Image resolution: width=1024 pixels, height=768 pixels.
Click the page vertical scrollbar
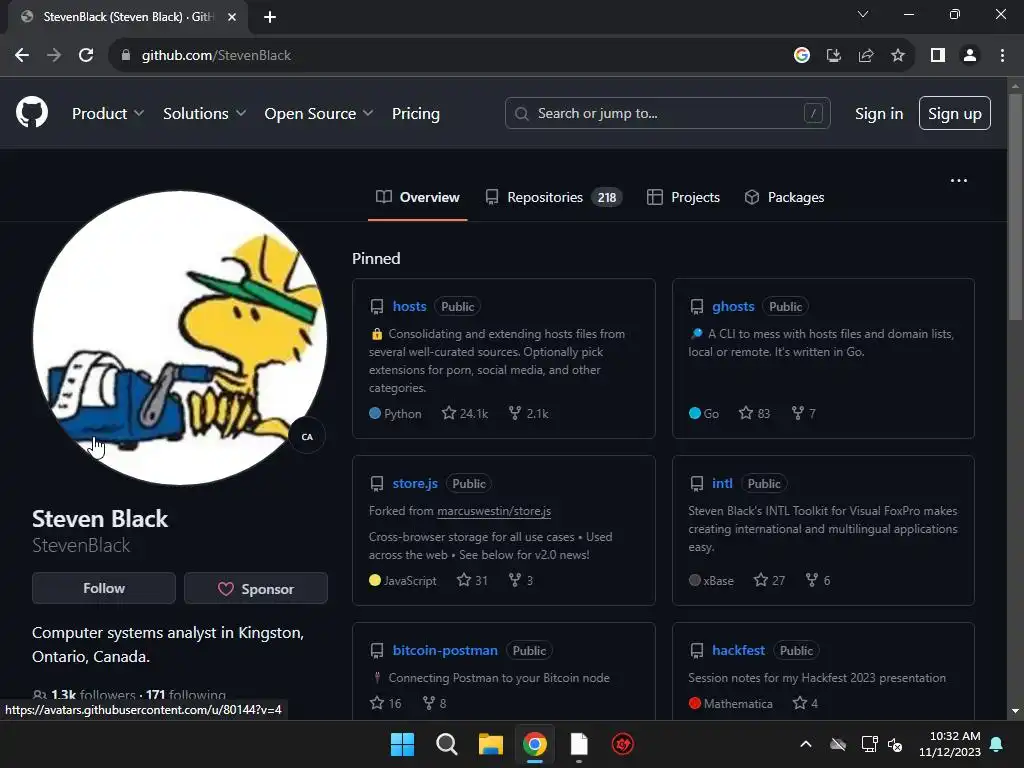(1015, 206)
